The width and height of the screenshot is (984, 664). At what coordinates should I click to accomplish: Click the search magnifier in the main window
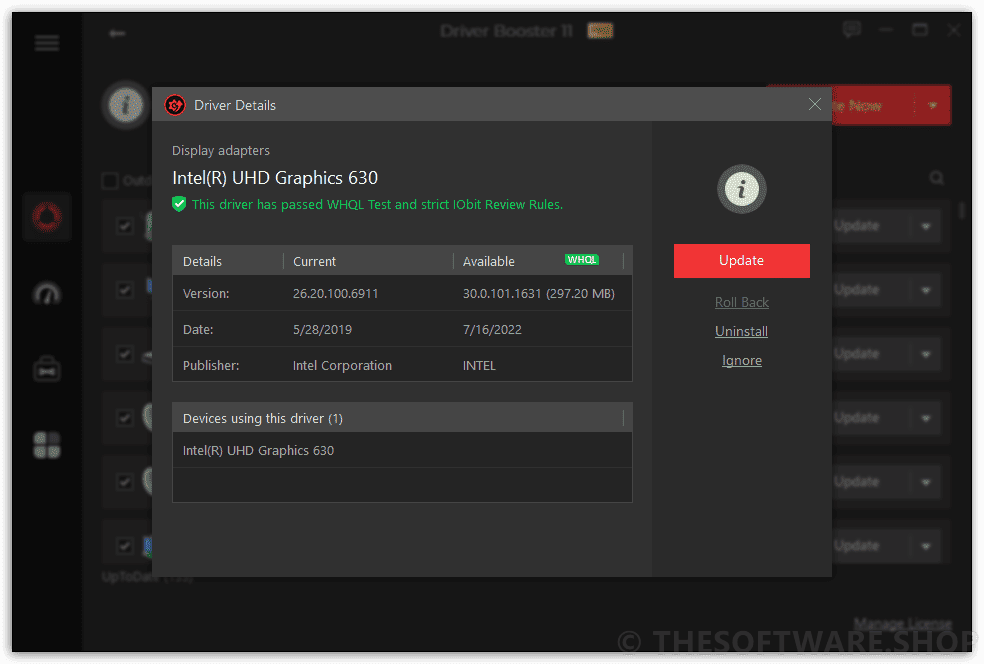[x=937, y=178]
